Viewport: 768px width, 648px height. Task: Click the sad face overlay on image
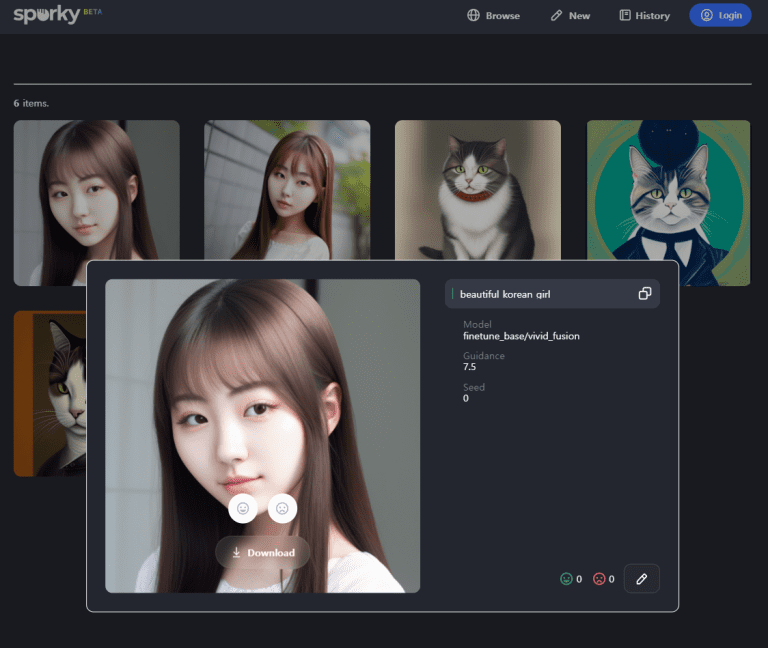tap(282, 508)
